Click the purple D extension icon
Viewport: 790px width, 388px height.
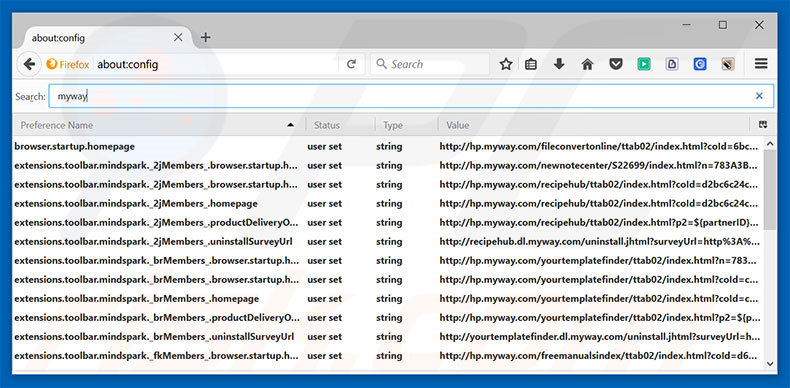point(672,64)
